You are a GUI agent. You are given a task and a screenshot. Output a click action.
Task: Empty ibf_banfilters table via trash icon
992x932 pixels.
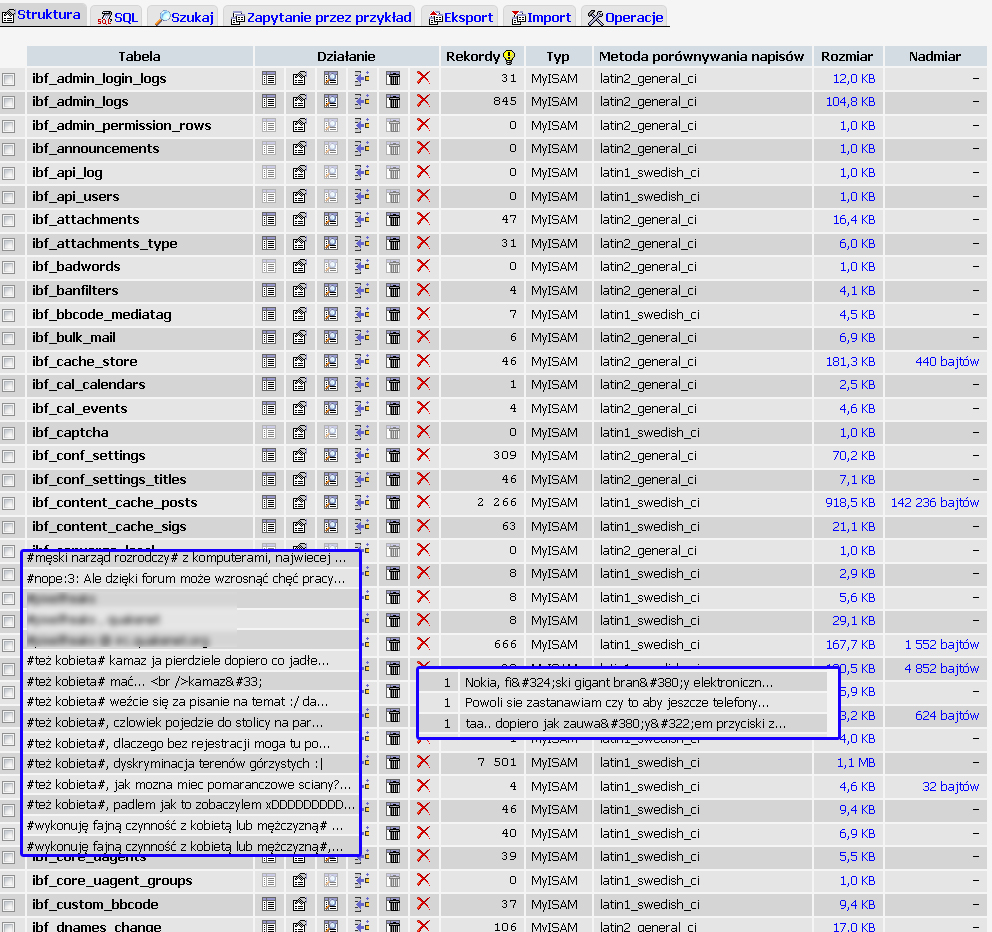[393, 290]
